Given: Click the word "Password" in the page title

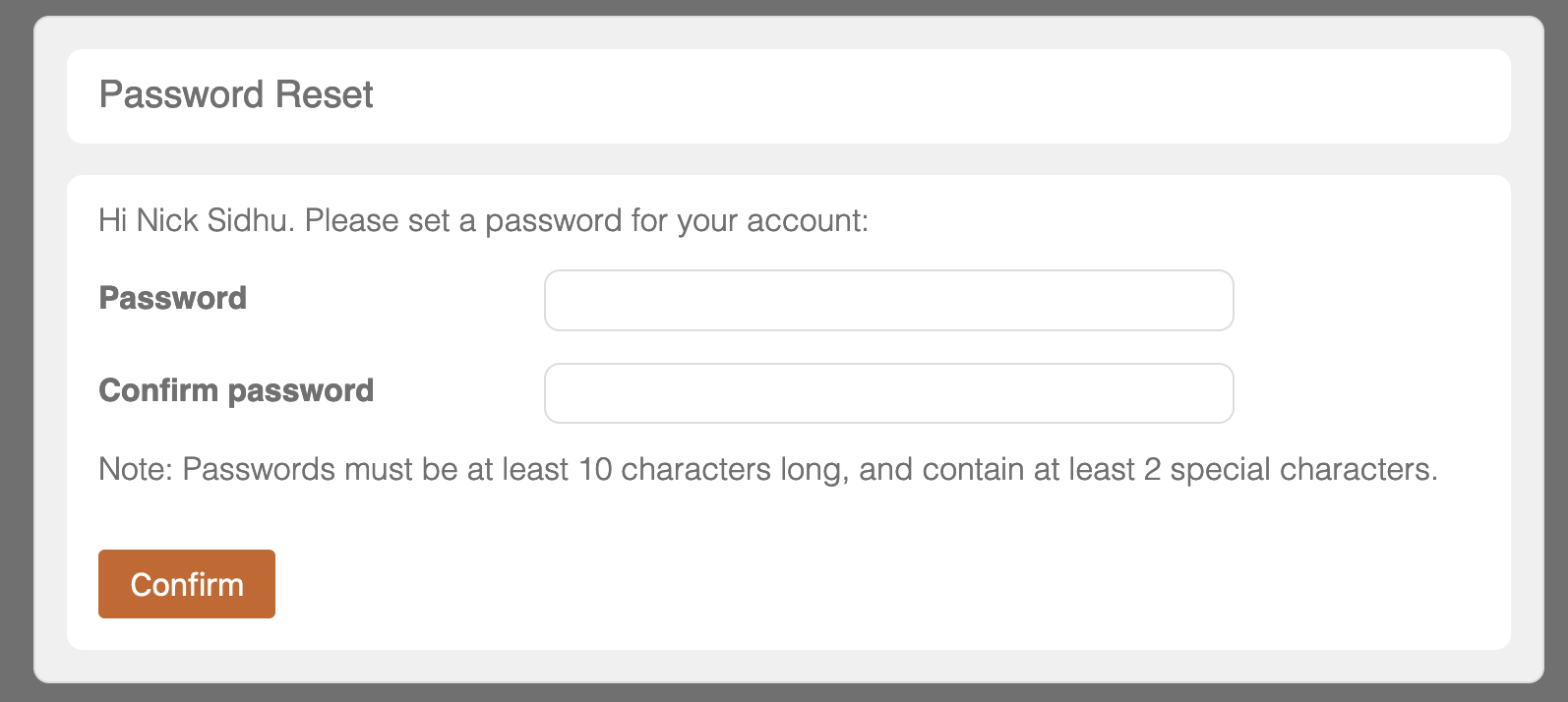Looking at the screenshot, I should pos(182,94).
